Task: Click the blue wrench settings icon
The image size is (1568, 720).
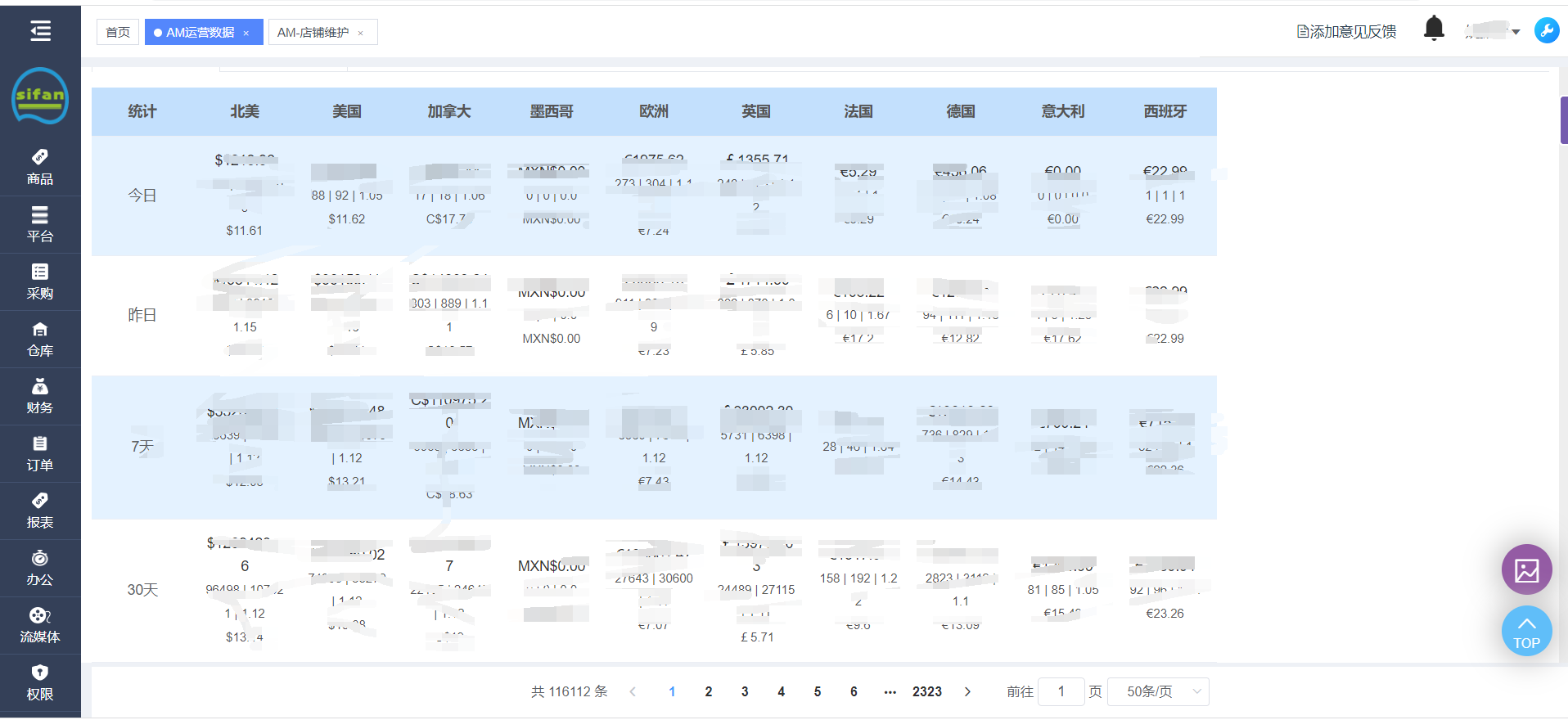Action: (1546, 31)
